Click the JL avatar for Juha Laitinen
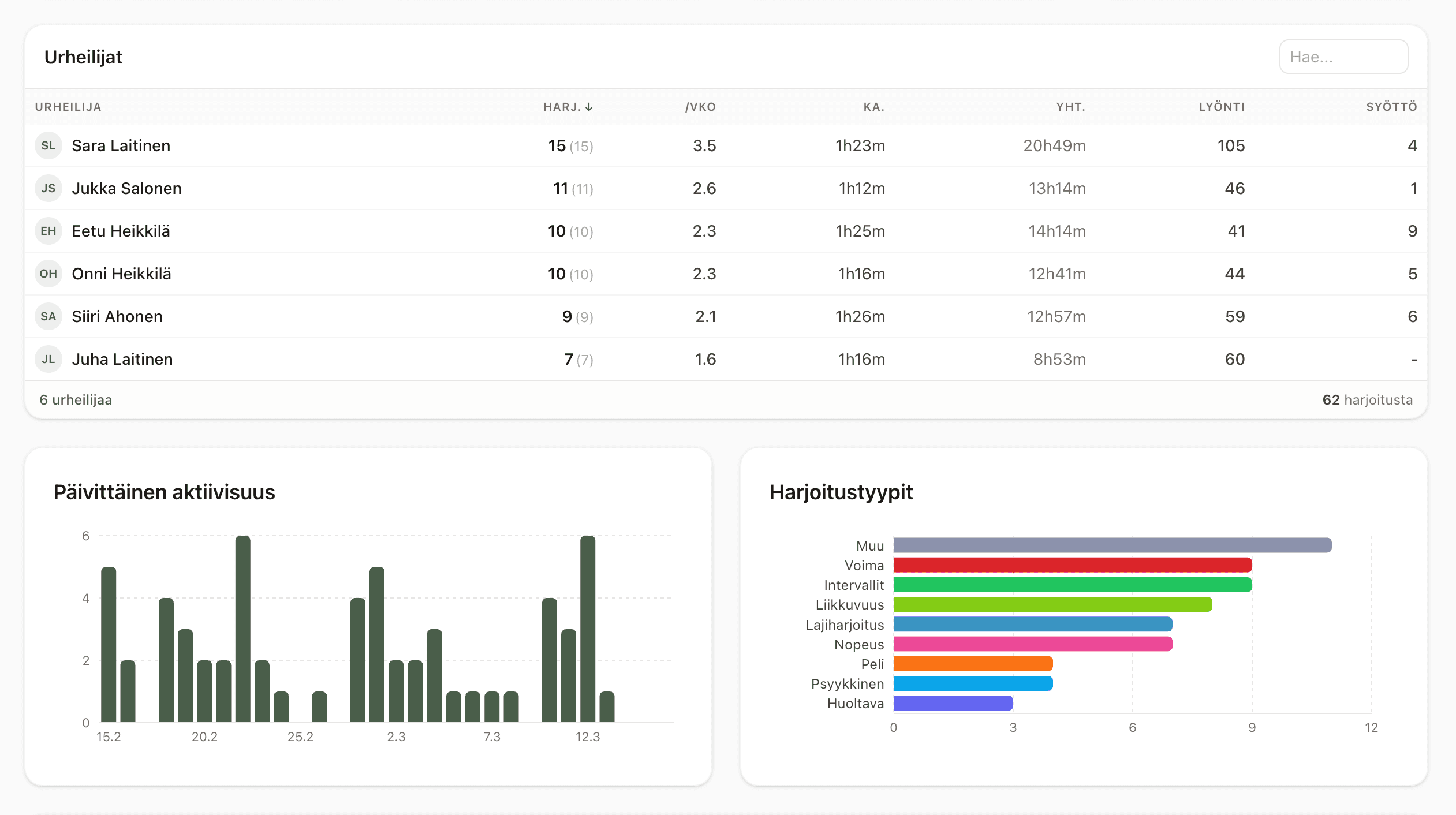1456x815 pixels. tap(48, 359)
